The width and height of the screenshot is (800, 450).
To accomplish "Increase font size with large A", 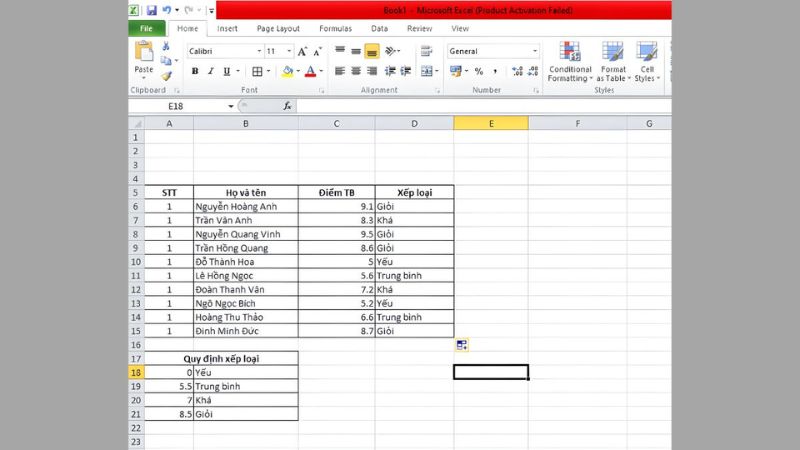I will pos(302,52).
